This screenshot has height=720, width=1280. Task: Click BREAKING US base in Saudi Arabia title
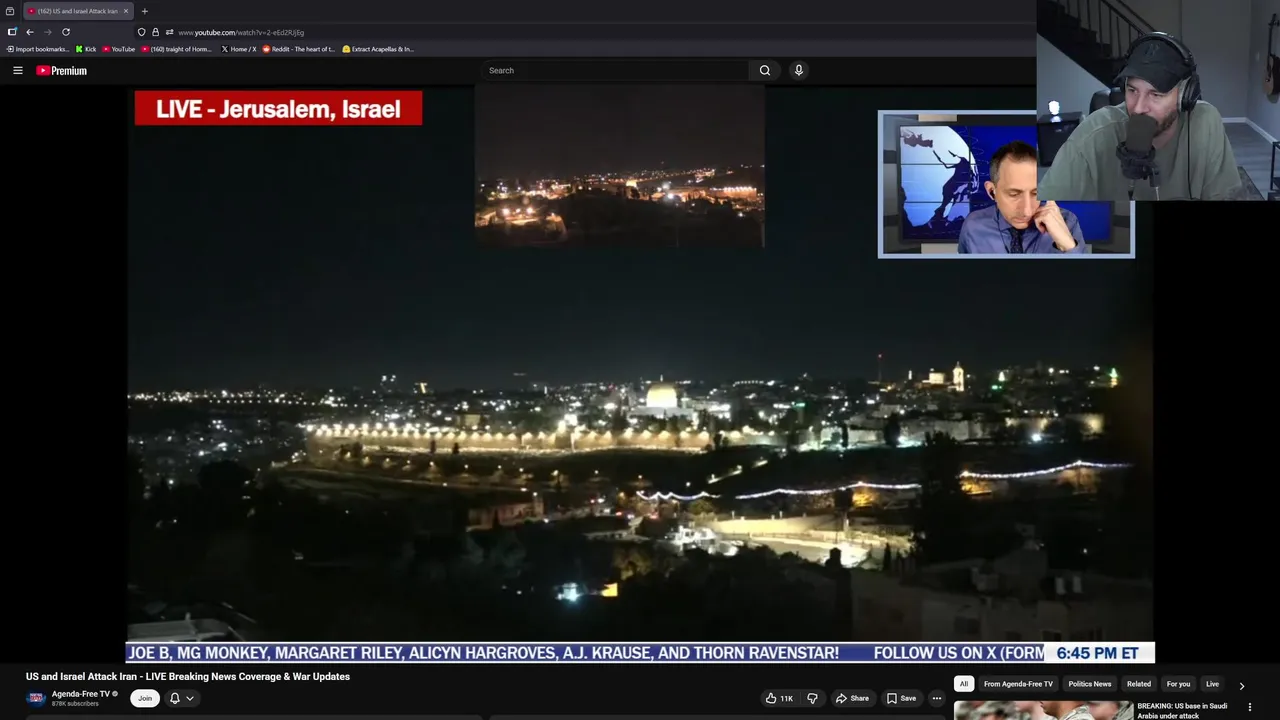tap(1183, 711)
